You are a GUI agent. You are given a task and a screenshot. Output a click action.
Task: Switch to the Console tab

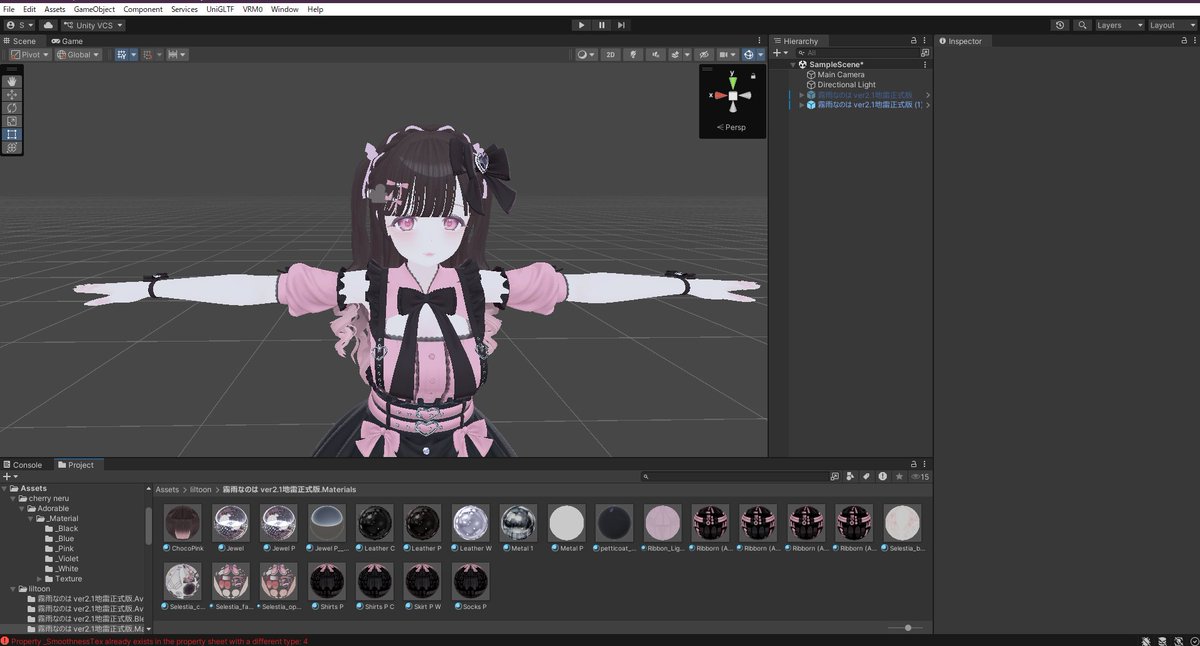(23, 465)
